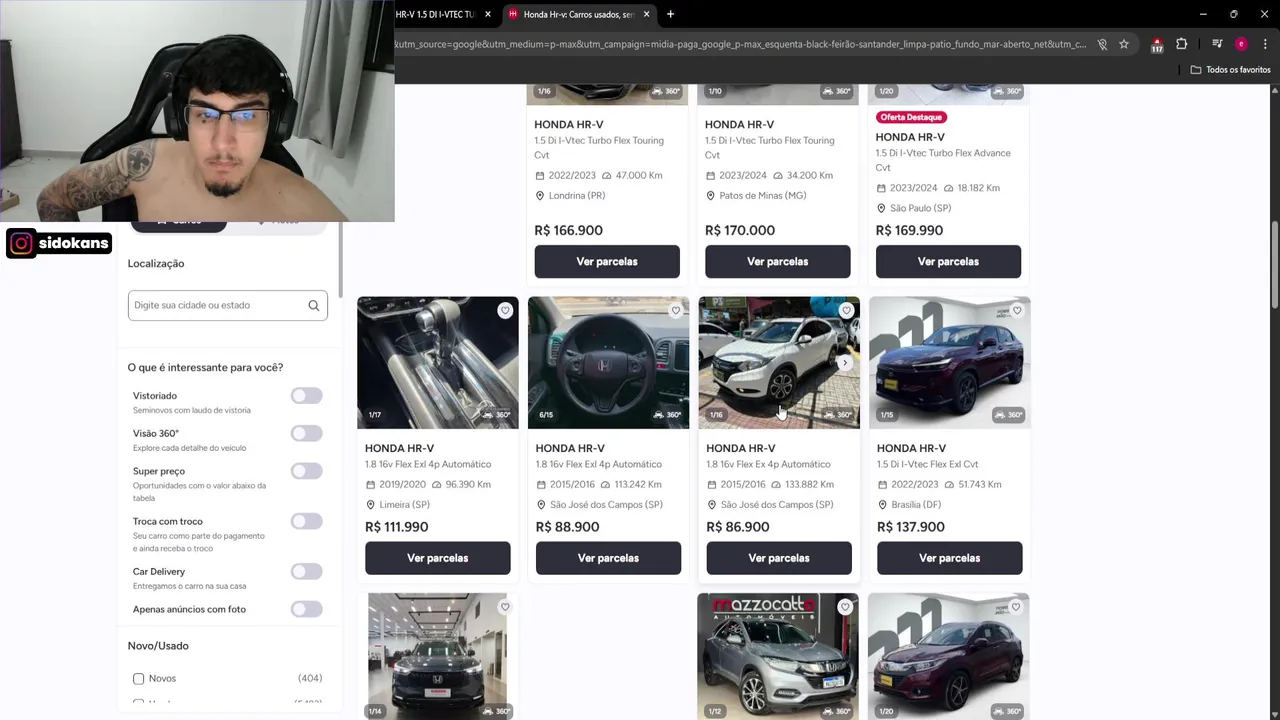Image resolution: width=1280 pixels, height=720 pixels.
Task: Favorite the bottom-row red HR-V heart icon
Action: point(1016,607)
